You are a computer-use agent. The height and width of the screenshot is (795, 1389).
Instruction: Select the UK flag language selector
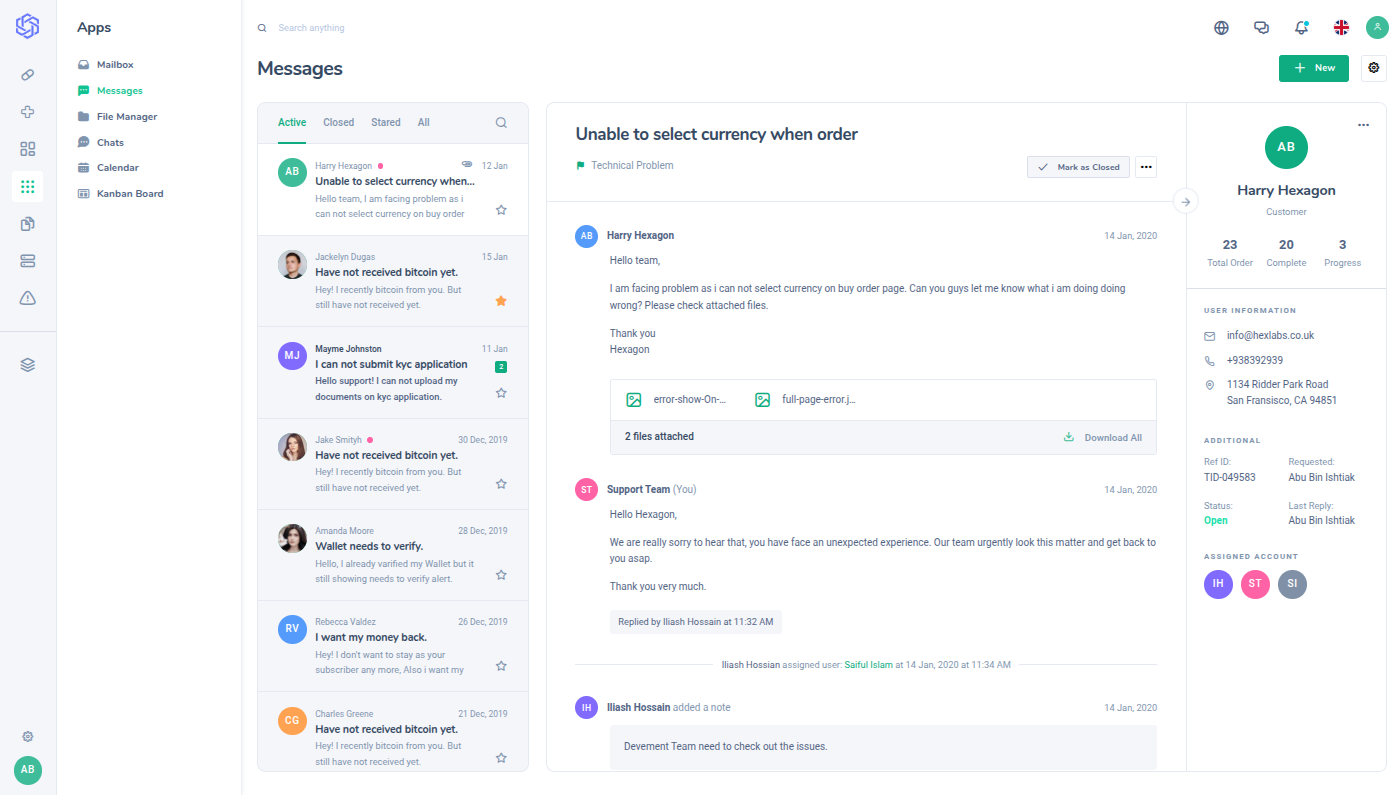point(1341,28)
